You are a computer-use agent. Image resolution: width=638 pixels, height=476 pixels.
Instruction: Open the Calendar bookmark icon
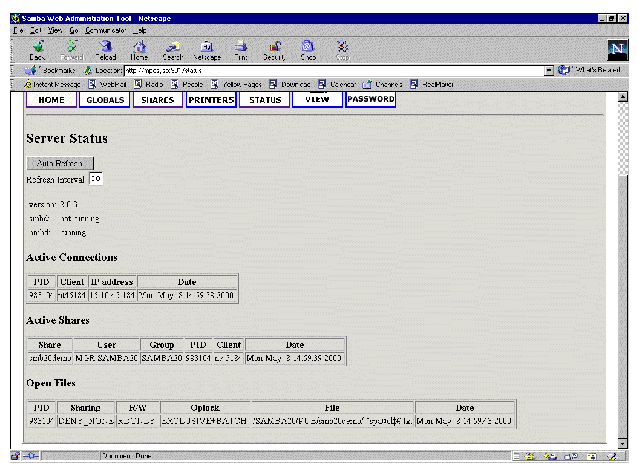point(322,84)
